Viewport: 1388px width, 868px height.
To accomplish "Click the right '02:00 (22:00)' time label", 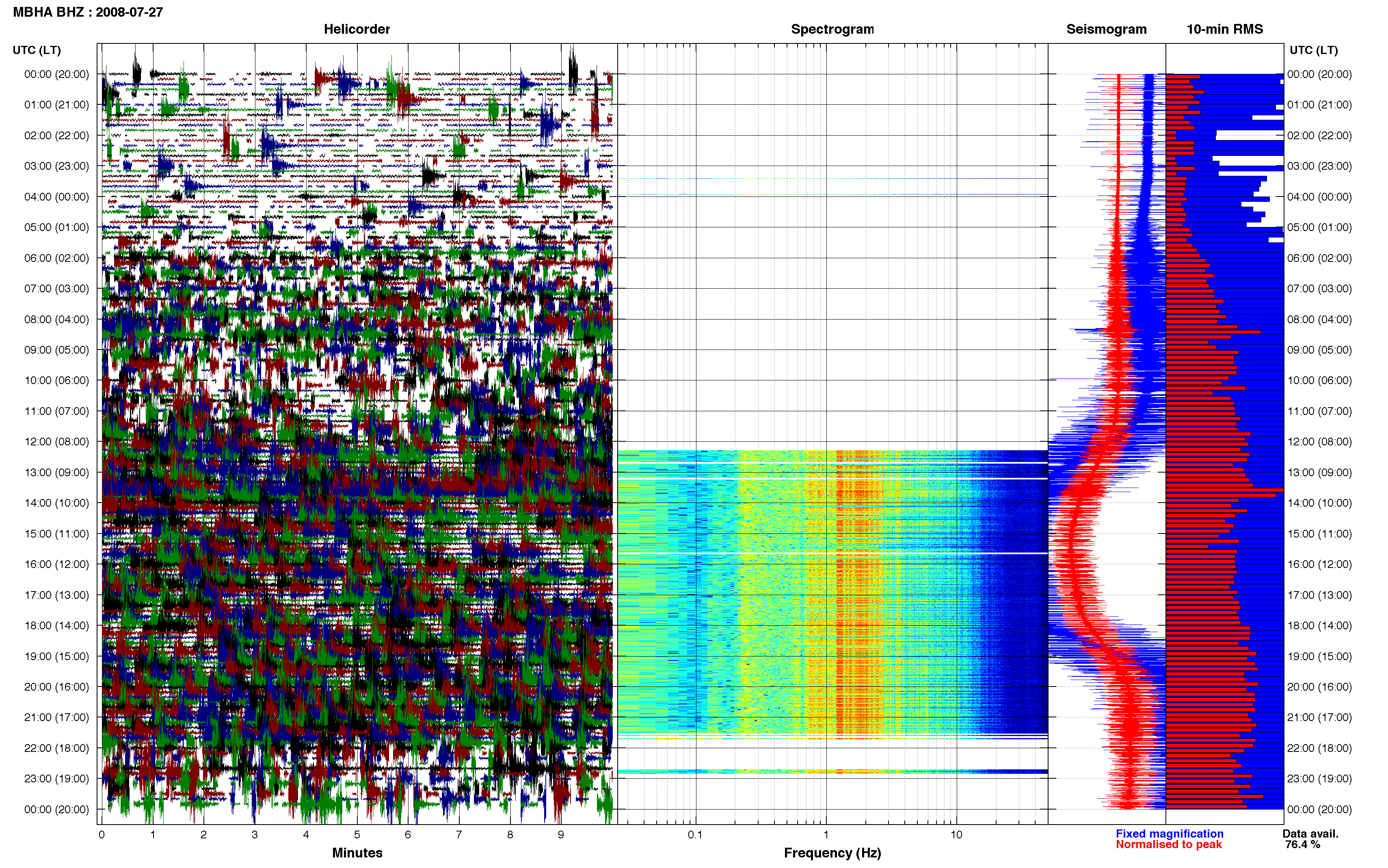I will (x=1319, y=136).
